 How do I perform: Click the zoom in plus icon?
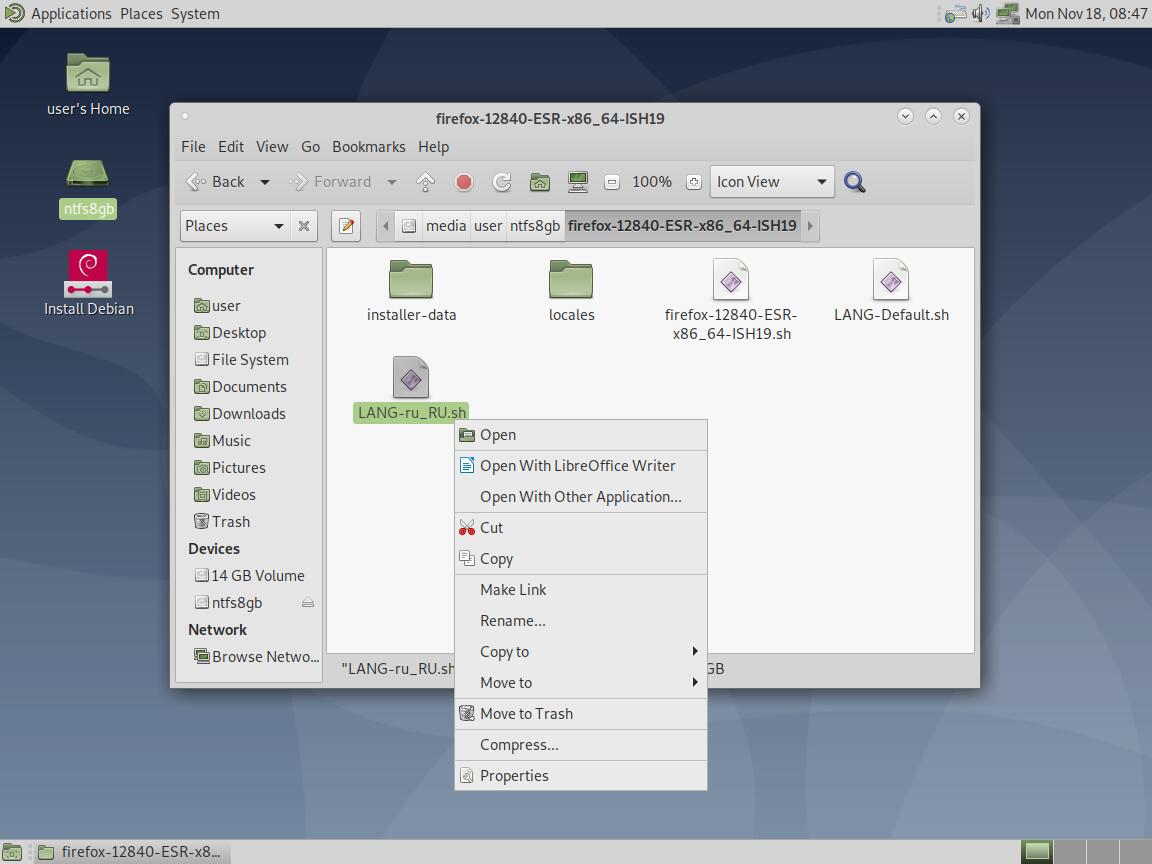tap(694, 182)
